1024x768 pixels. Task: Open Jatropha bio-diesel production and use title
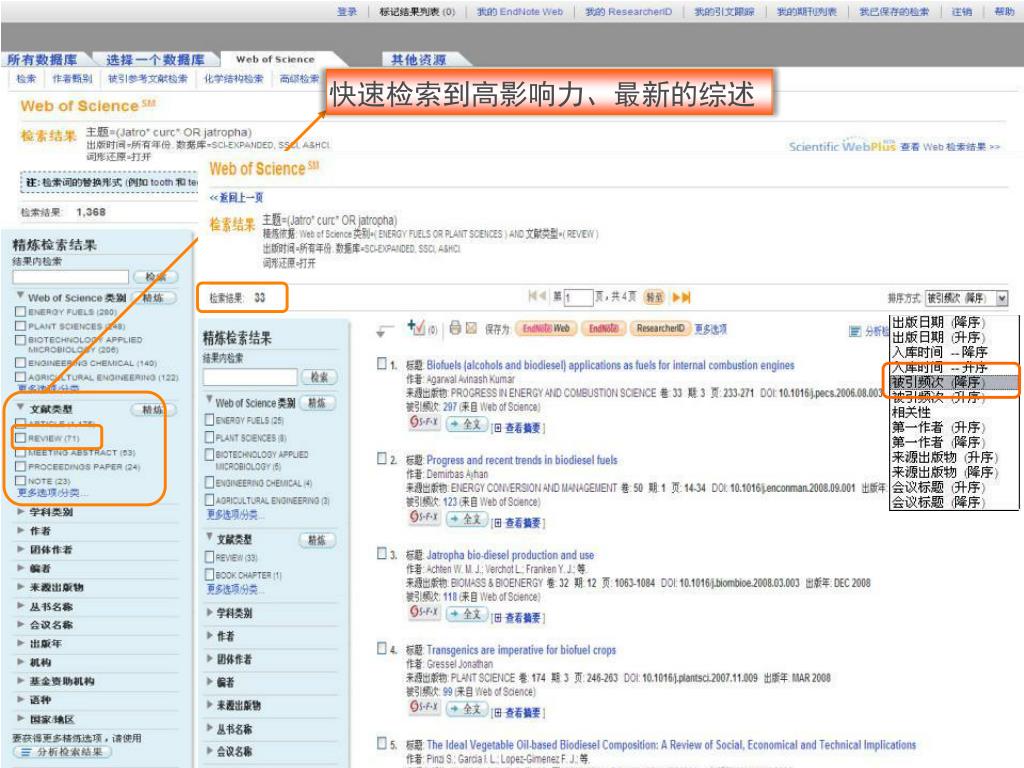[510, 555]
